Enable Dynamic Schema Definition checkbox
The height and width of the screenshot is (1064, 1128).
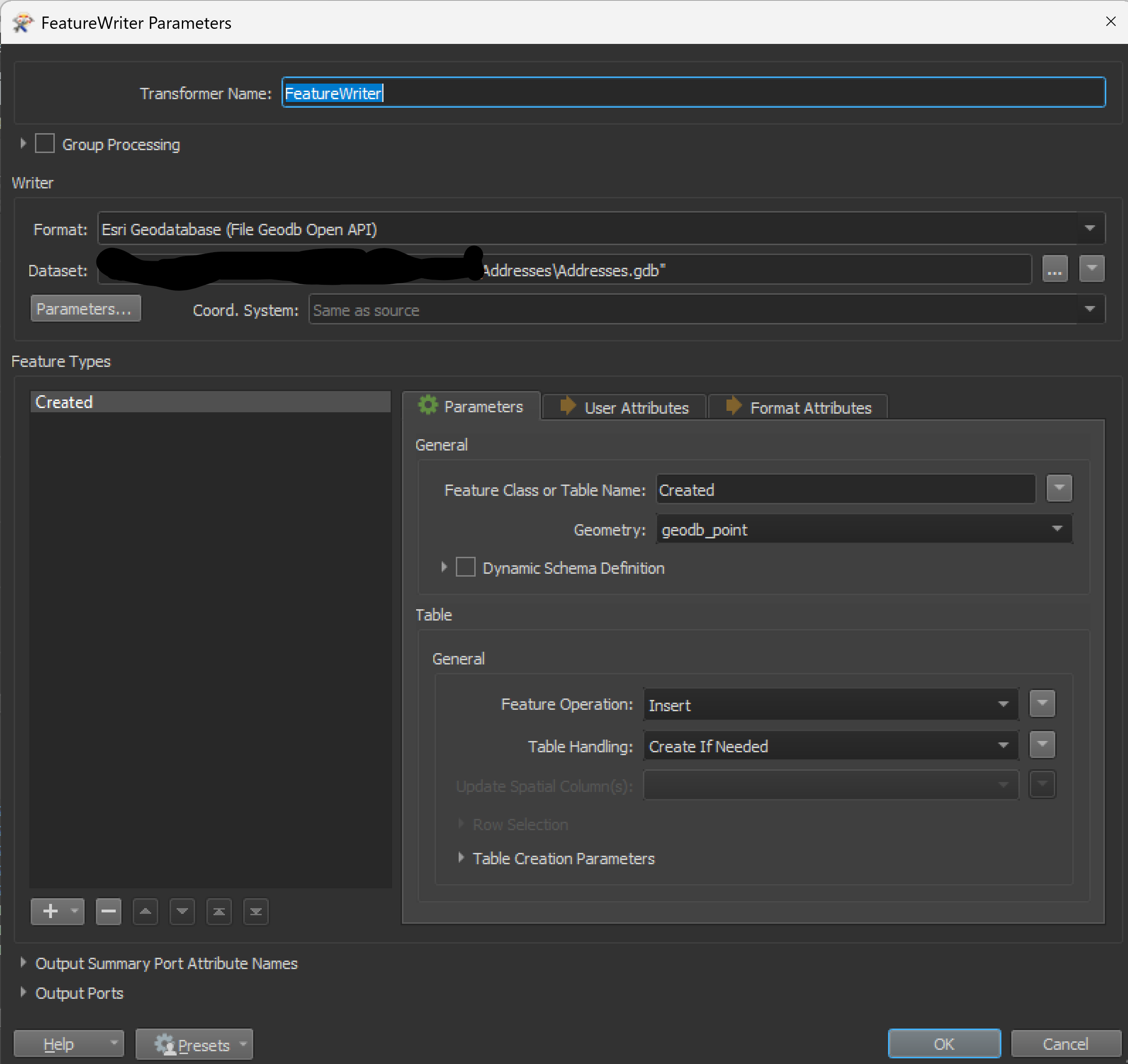pyautogui.click(x=465, y=567)
